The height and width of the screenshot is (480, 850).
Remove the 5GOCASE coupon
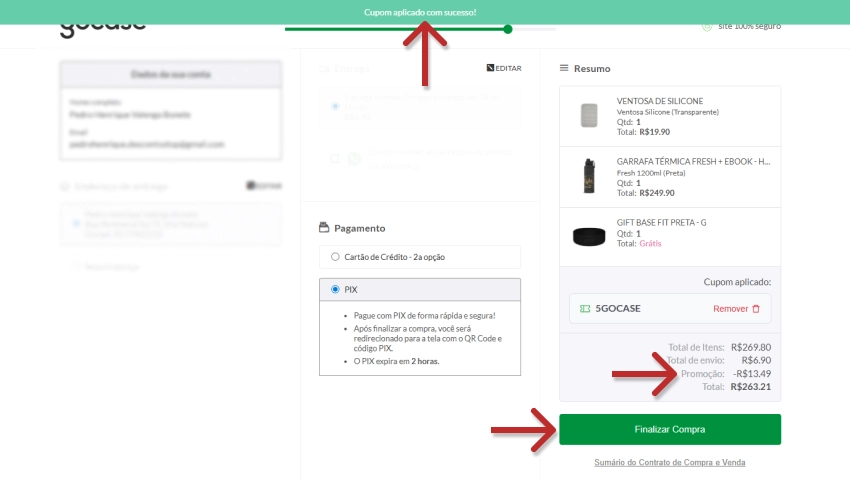point(736,309)
